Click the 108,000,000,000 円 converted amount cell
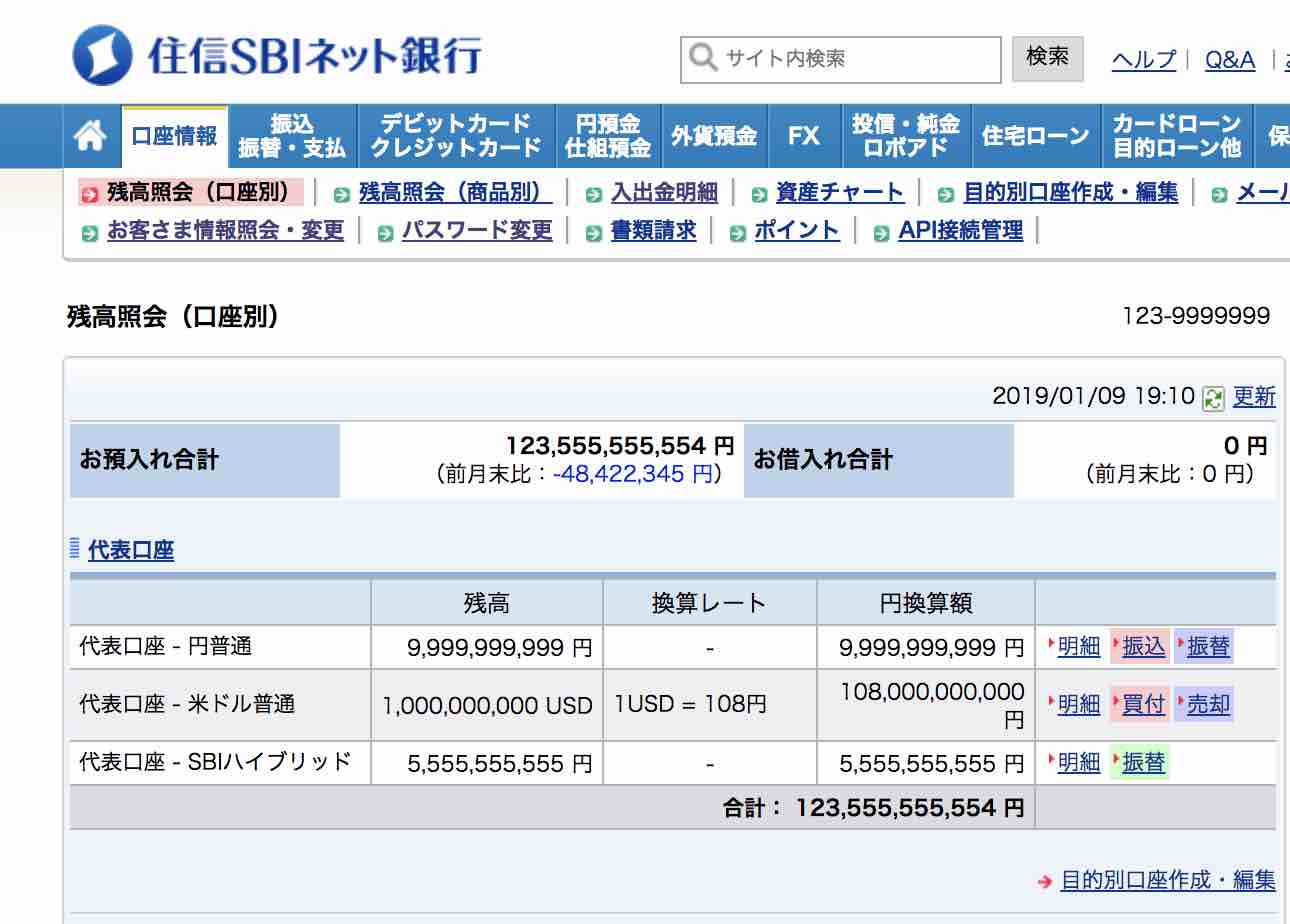Image resolution: width=1290 pixels, height=924 pixels. [x=926, y=705]
